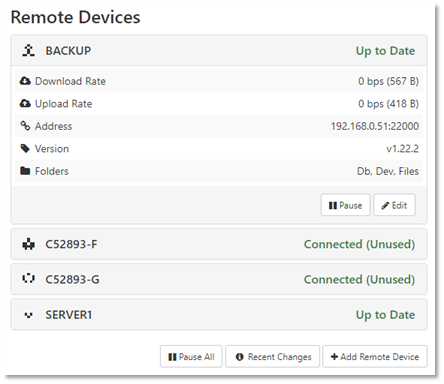Click the SERVER1 device identicon
444x384 pixels.
pyautogui.click(x=28, y=315)
